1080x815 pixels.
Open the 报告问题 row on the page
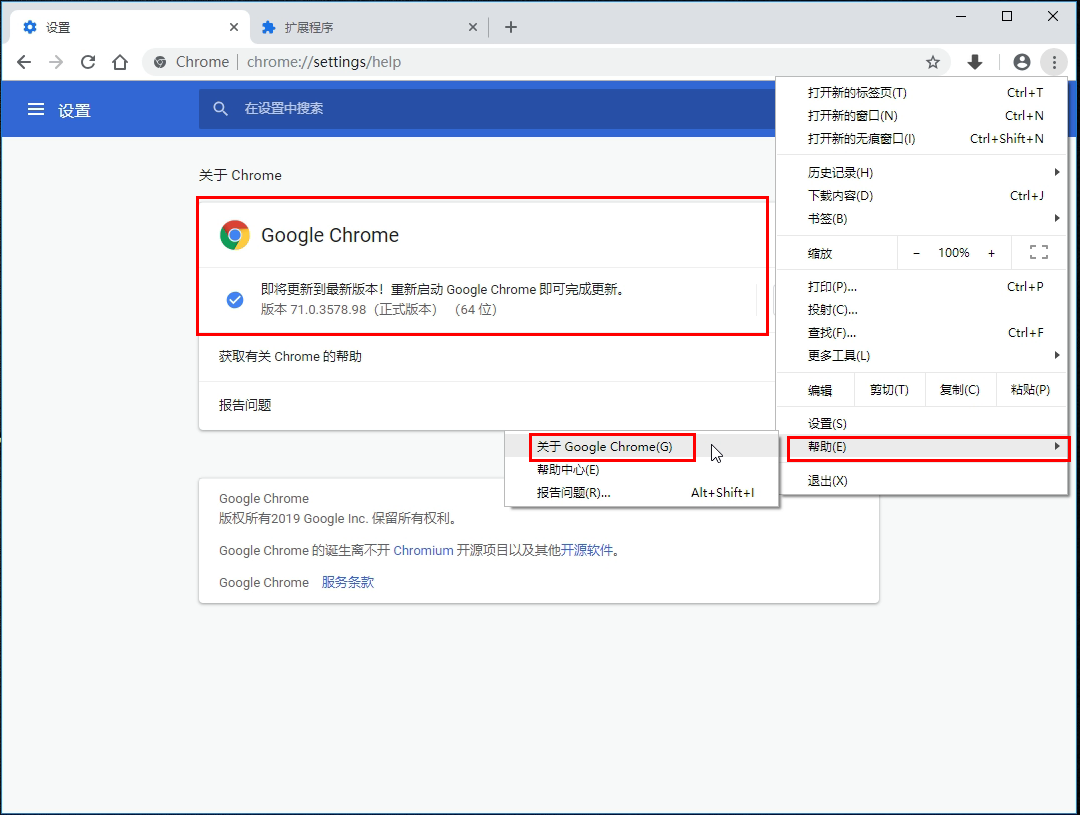coord(486,405)
